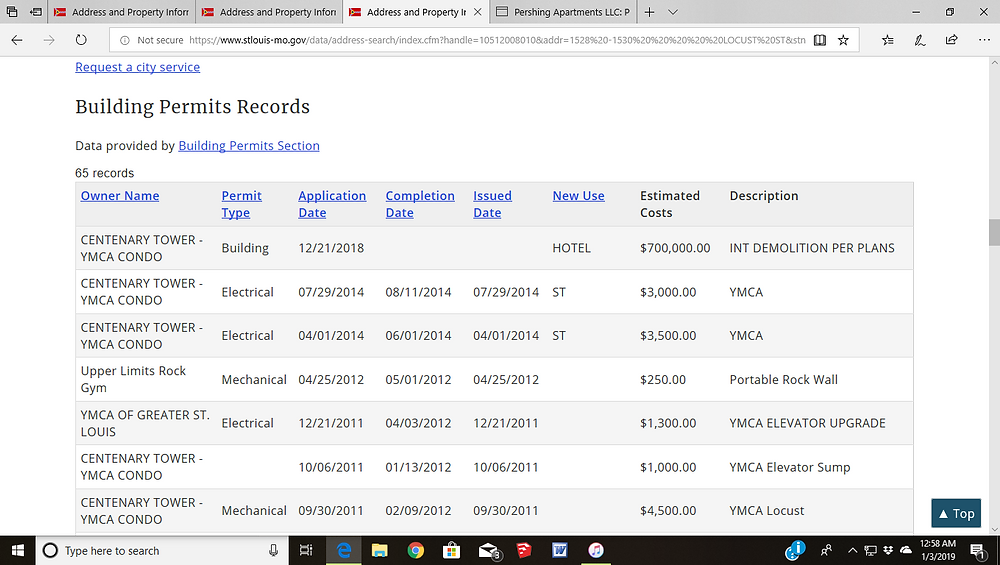Switch to first Address and Property tab

click(x=121, y=11)
